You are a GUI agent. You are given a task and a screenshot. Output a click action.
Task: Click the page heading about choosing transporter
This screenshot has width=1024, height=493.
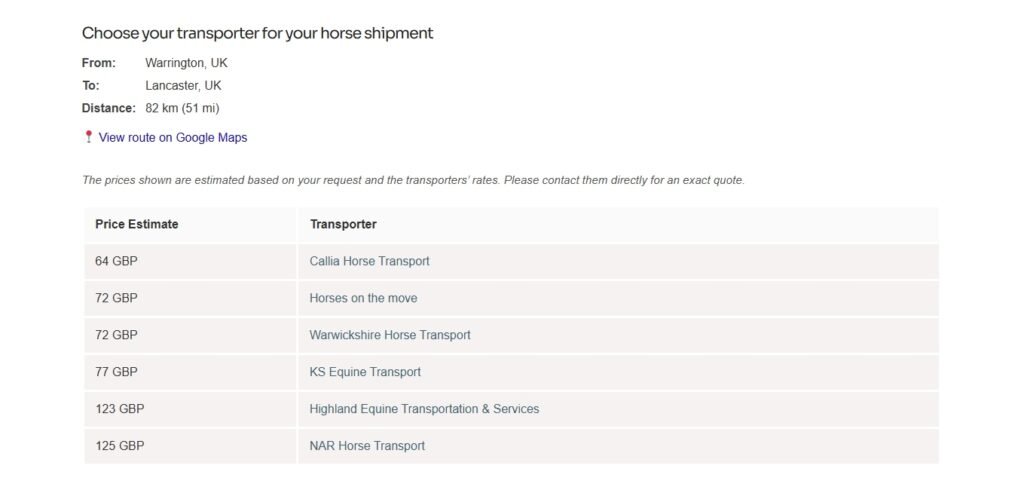coord(257,33)
